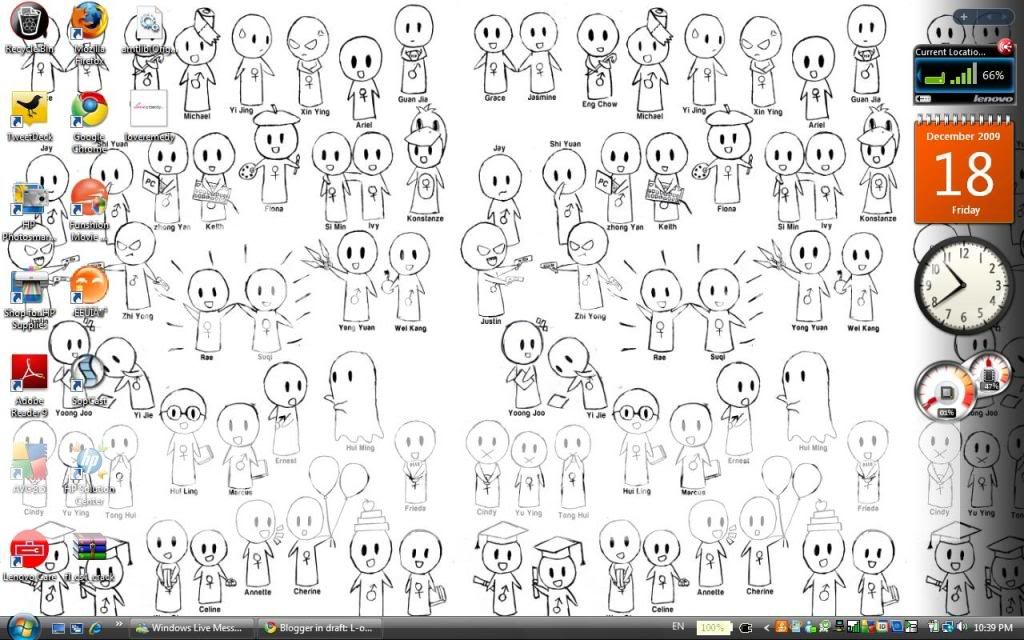
Task: Click the Internet Explorer quick launch icon
Action: point(94,628)
